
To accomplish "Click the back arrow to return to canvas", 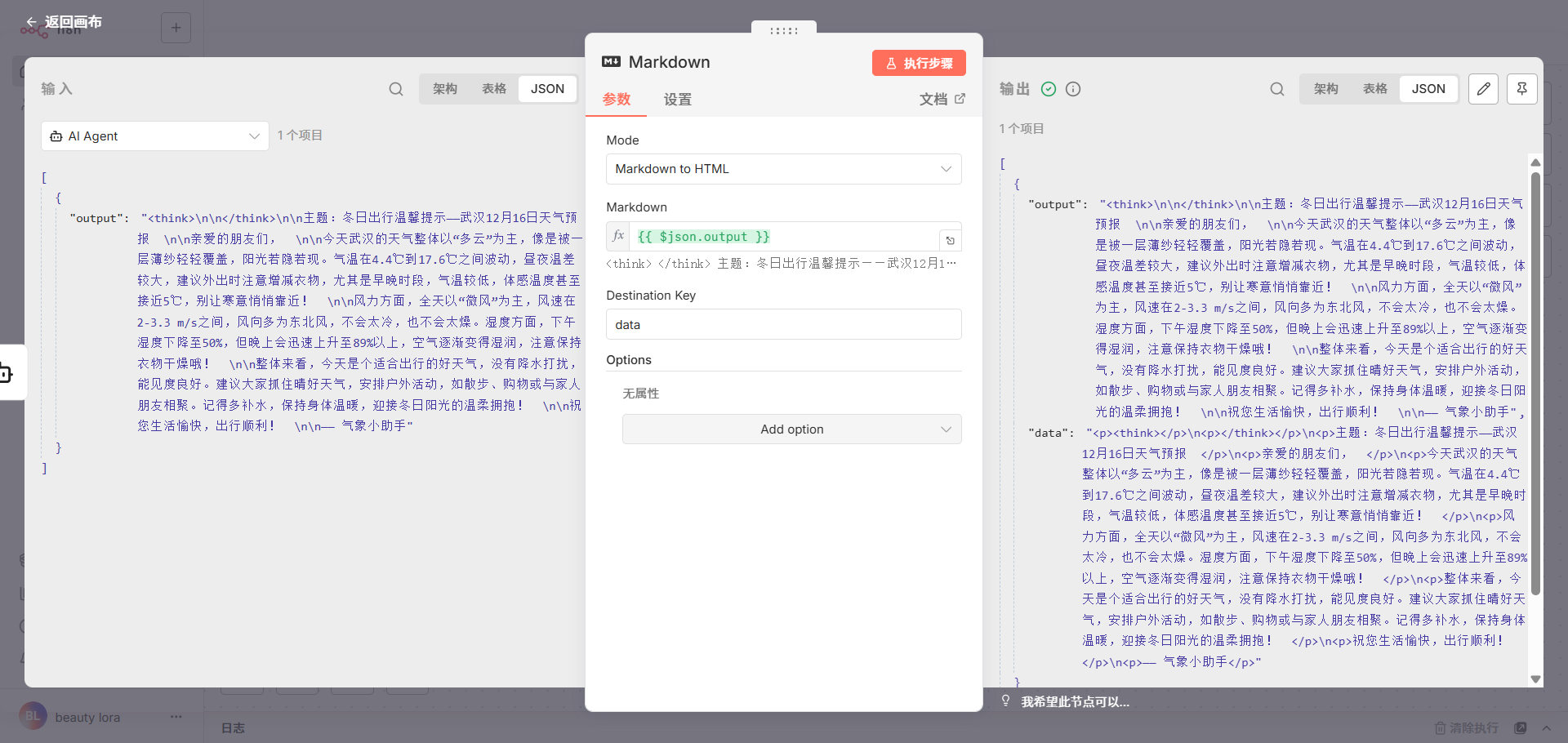I will click(32, 22).
